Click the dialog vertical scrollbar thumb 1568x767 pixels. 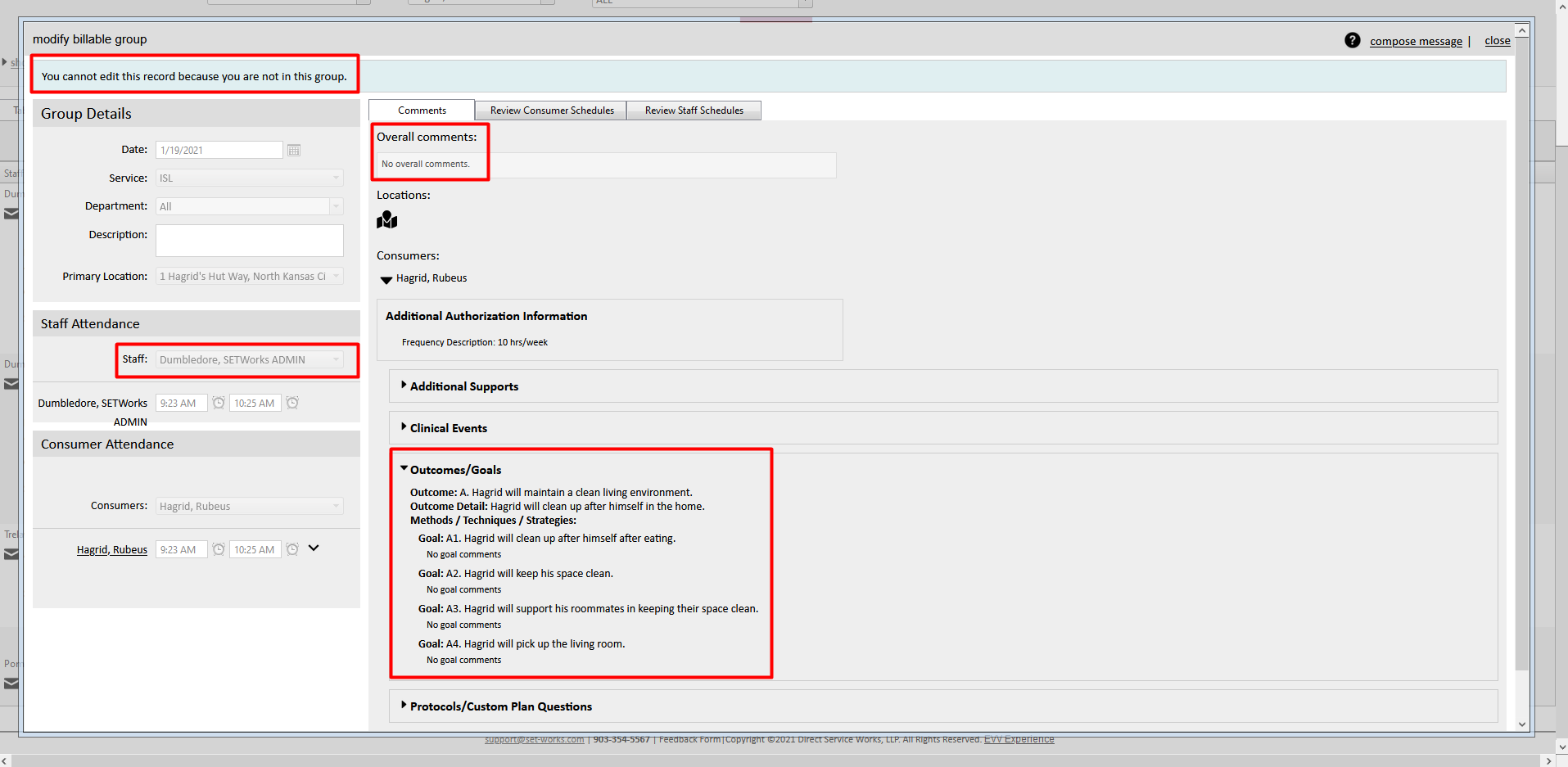click(1522, 354)
